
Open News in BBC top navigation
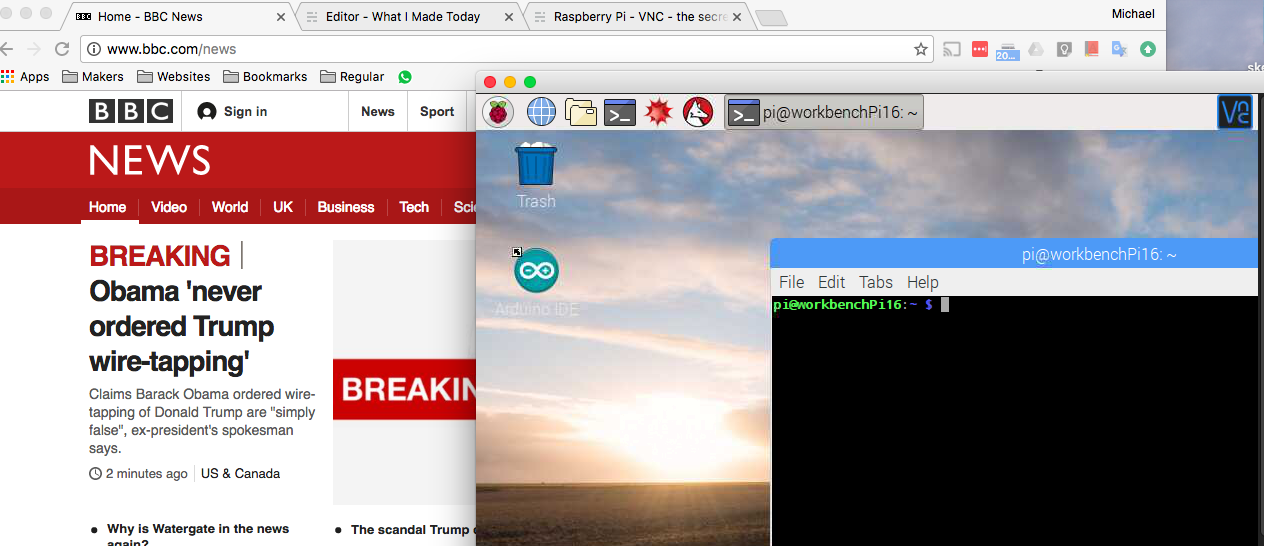pos(378,111)
